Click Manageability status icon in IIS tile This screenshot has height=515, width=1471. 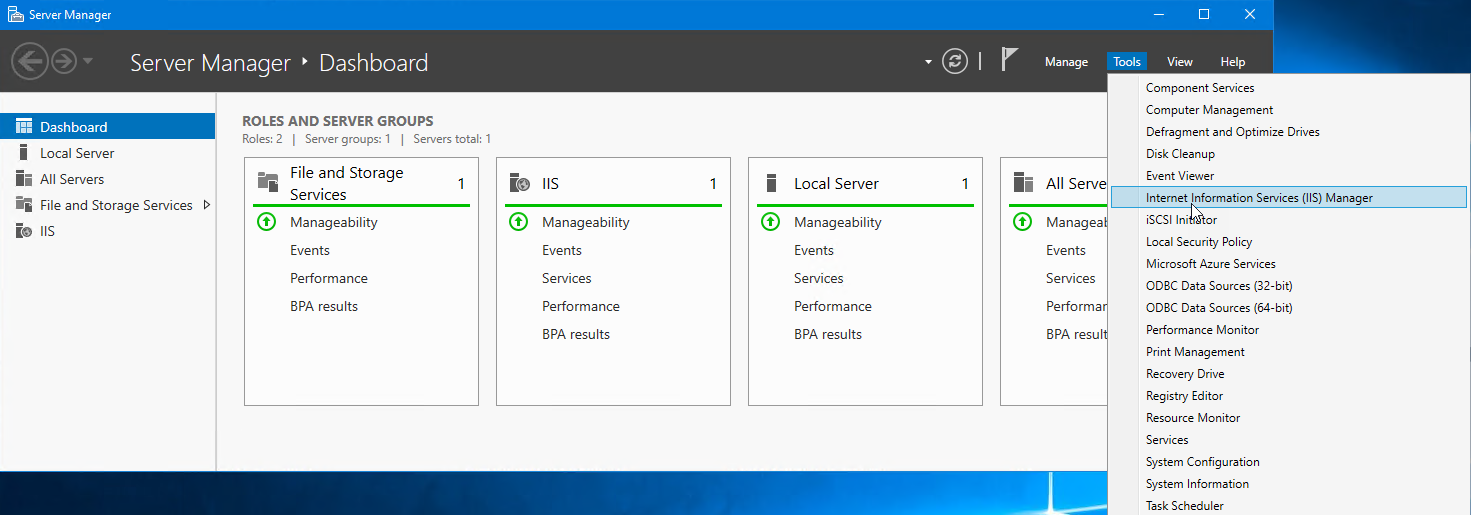pyautogui.click(x=518, y=222)
